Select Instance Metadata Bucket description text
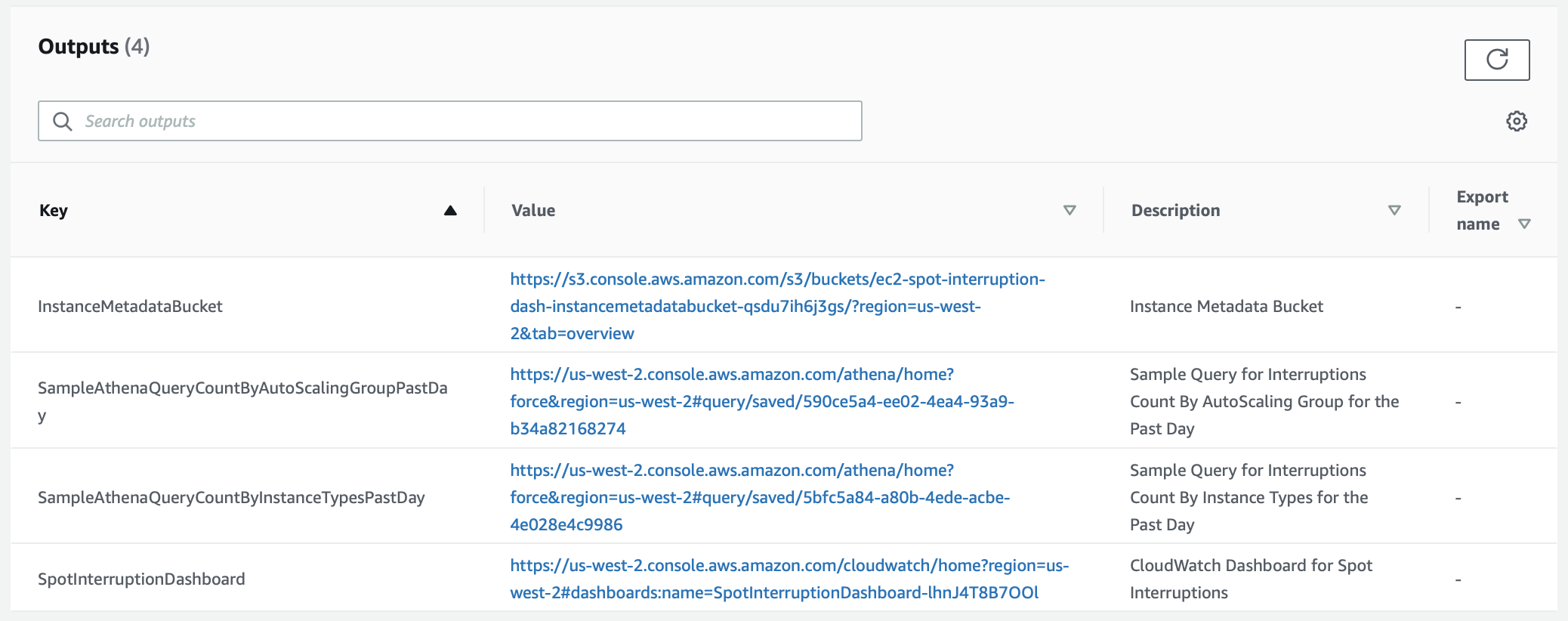Image resolution: width=1568 pixels, height=621 pixels. pyautogui.click(x=1227, y=306)
